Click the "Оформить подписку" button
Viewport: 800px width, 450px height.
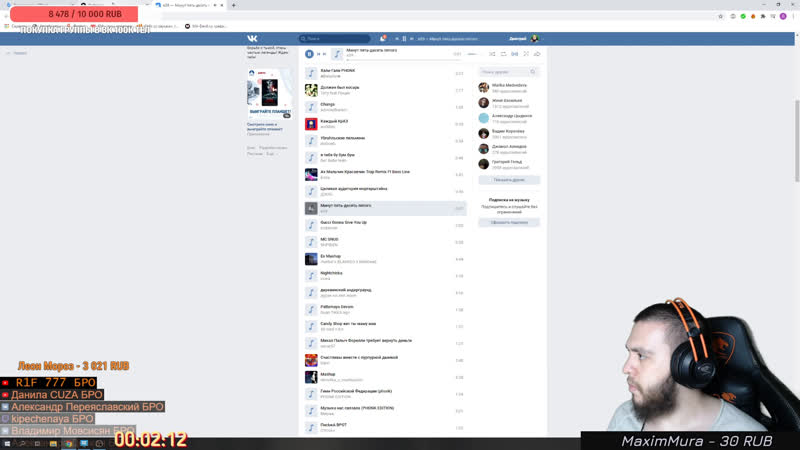click(x=509, y=222)
